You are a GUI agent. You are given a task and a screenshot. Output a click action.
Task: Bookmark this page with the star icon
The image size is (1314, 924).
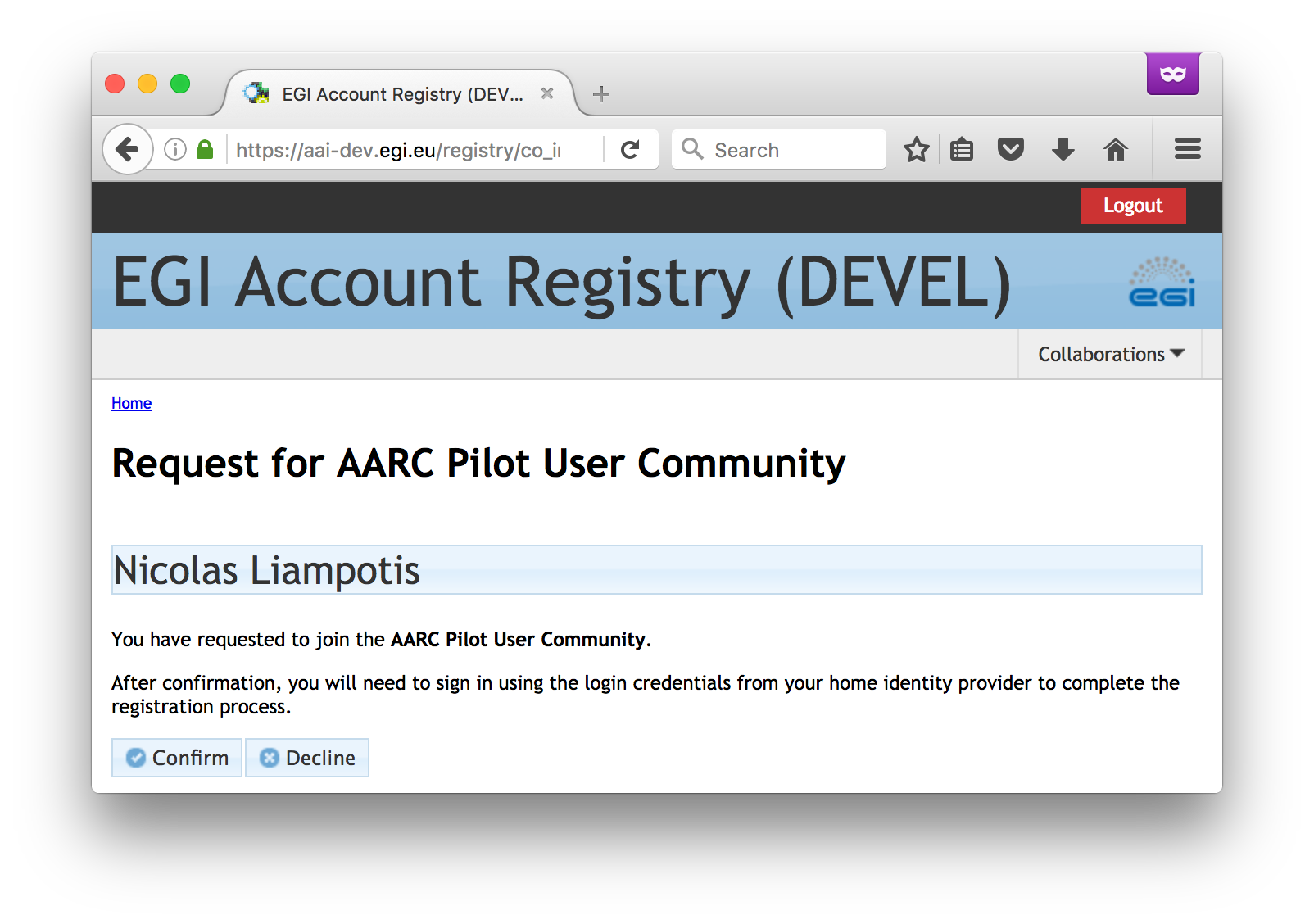pyautogui.click(x=916, y=149)
